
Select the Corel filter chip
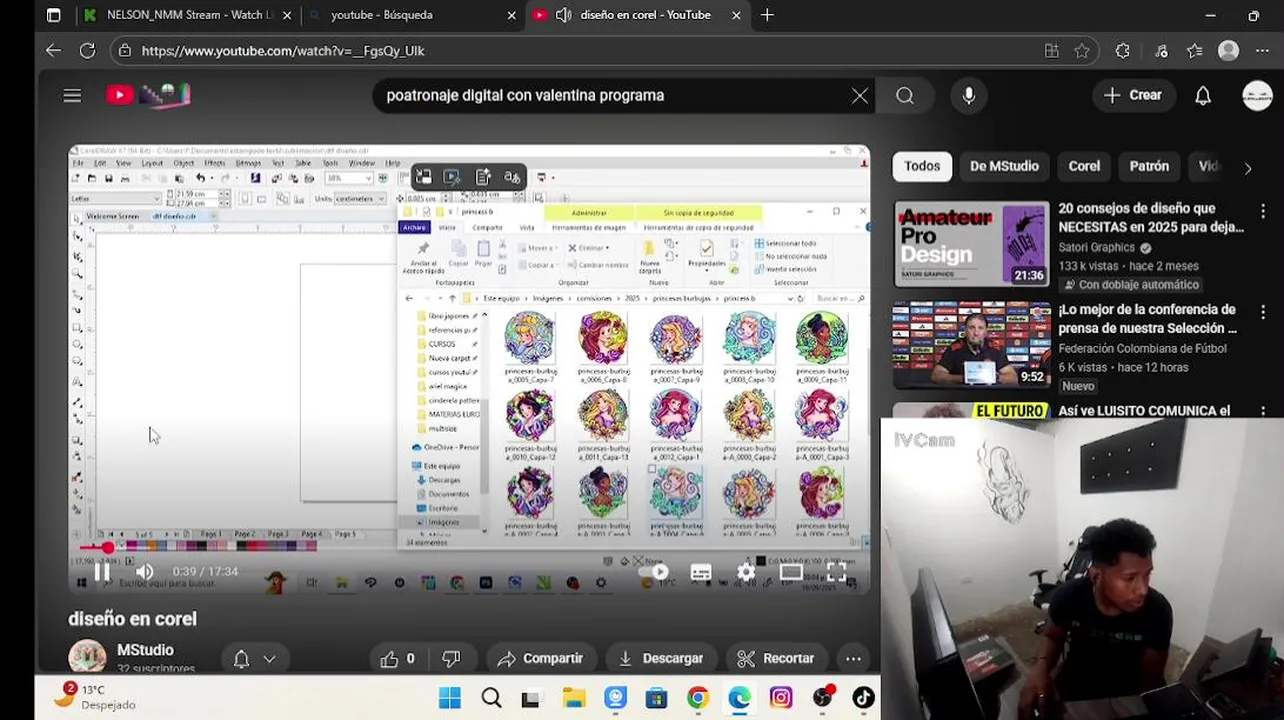pos(1084,166)
